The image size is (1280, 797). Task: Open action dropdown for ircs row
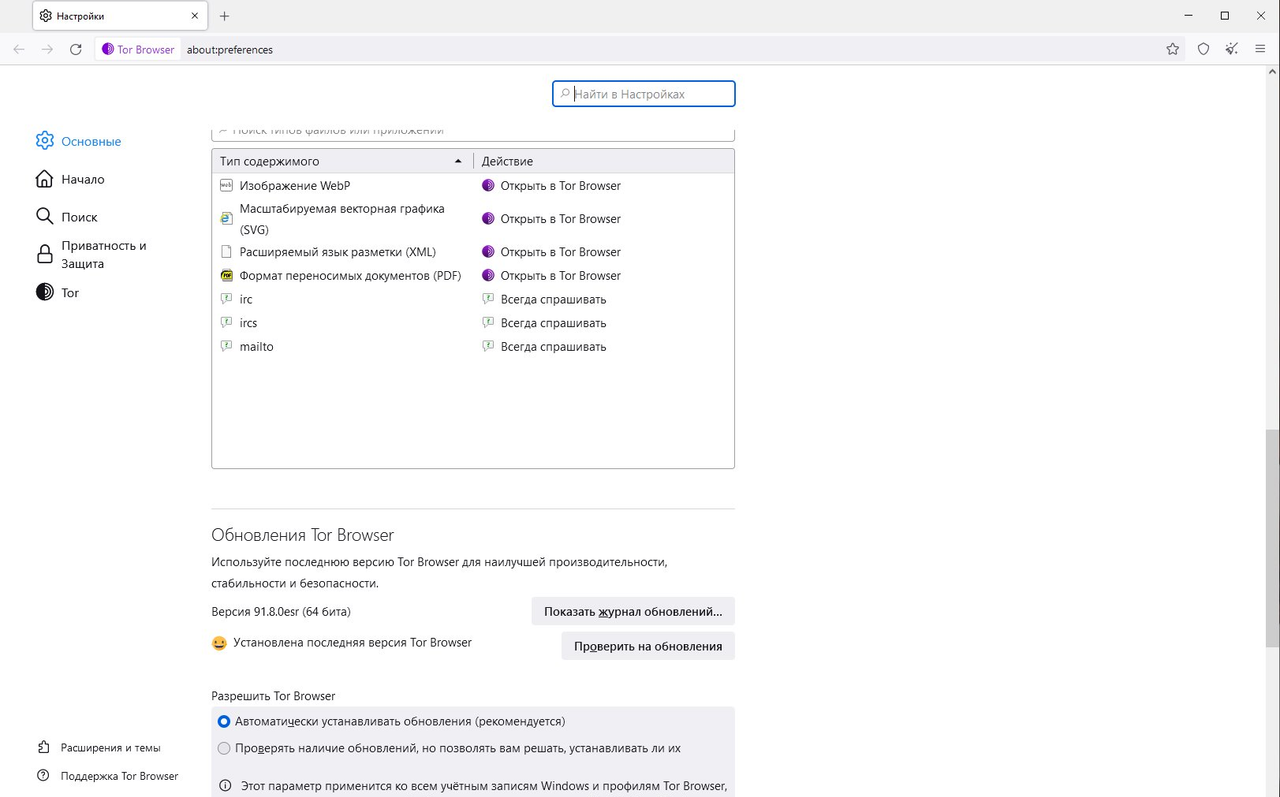(x=604, y=323)
